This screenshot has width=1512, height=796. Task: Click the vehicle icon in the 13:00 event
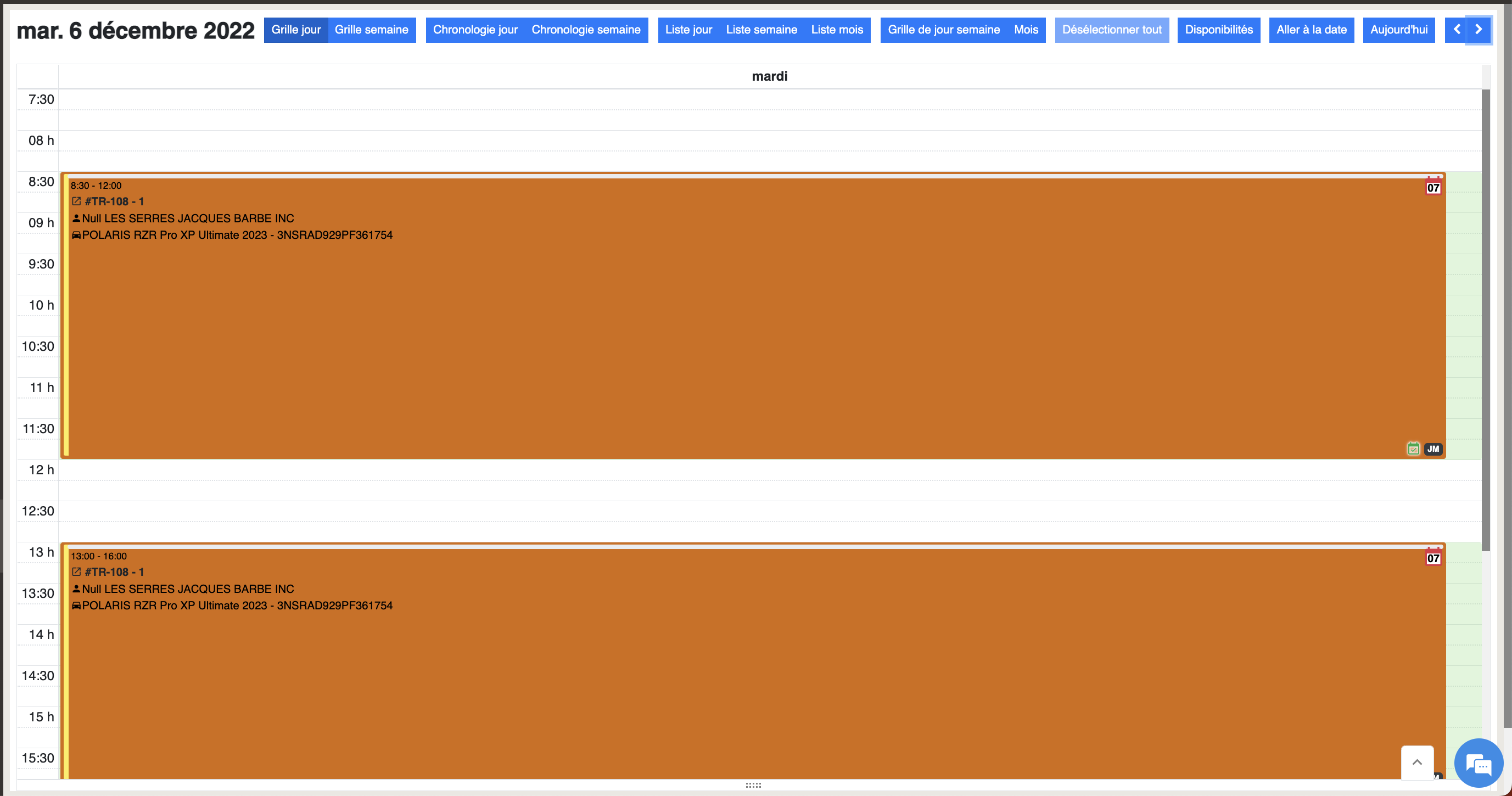click(76, 605)
